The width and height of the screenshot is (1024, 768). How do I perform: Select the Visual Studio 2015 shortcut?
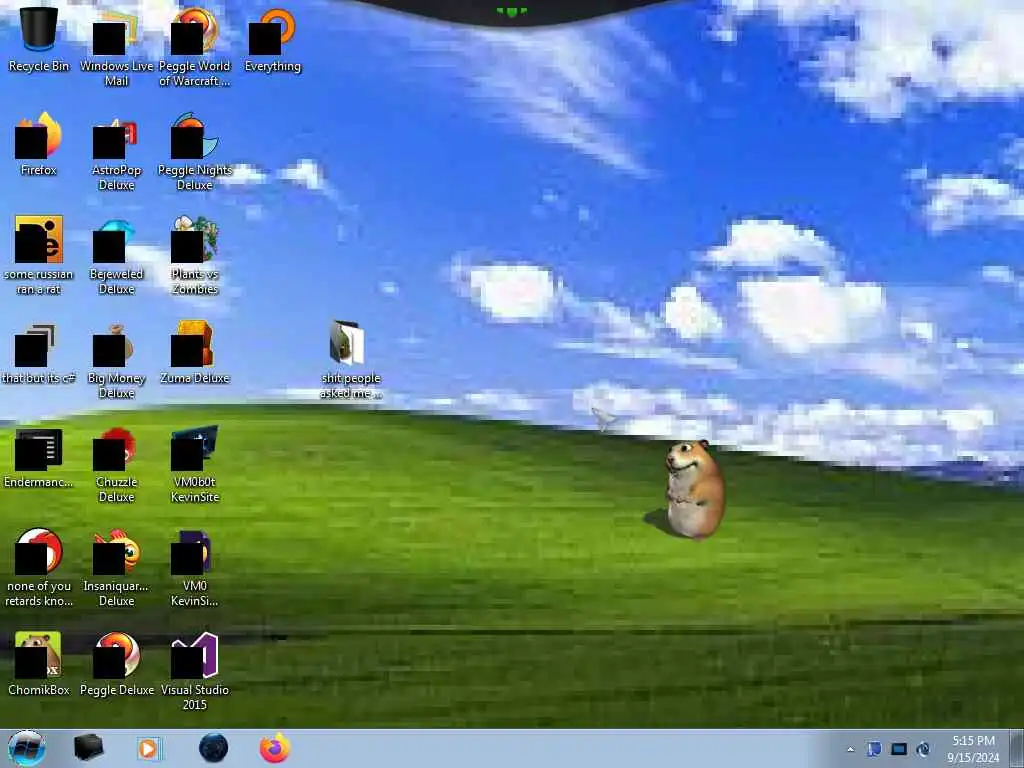195,671
